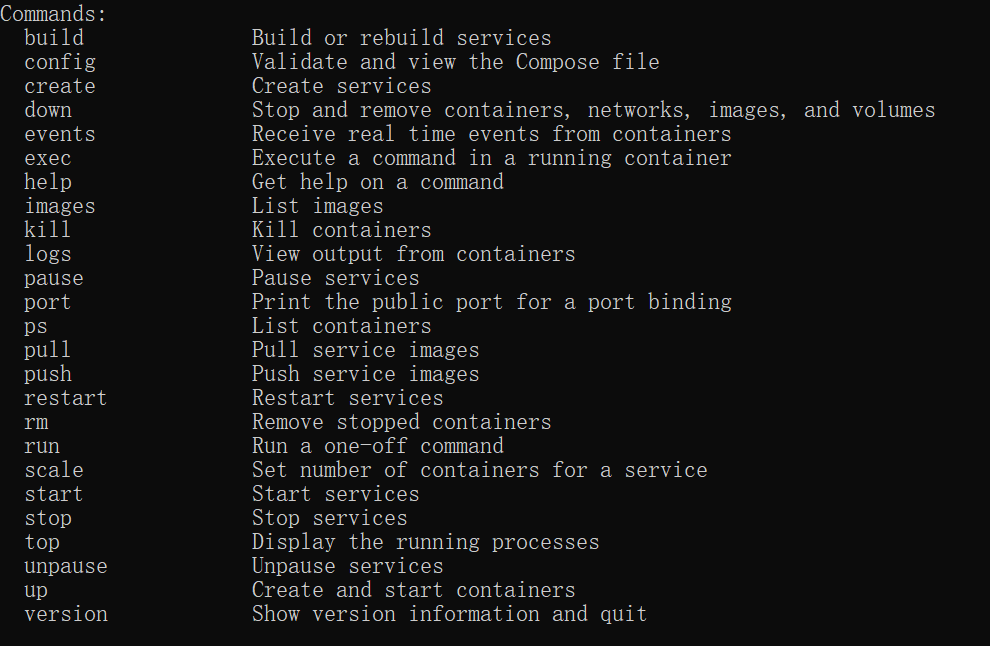990x646 pixels.
Task: Click the 'down' command entry
Action: coord(48,111)
